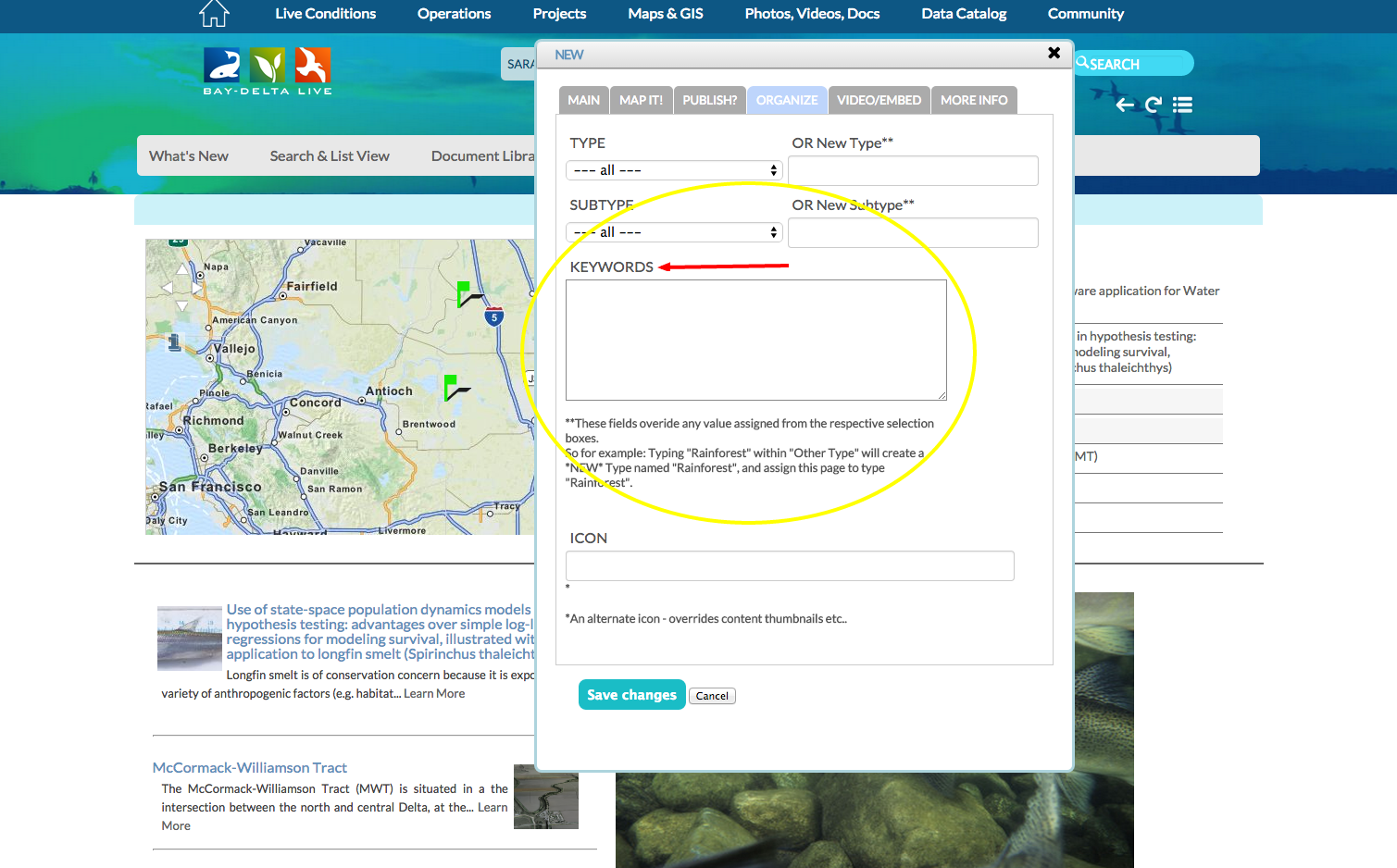Click the back arrow icon below search
The width and height of the screenshot is (1397, 868).
pos(1125,105)
